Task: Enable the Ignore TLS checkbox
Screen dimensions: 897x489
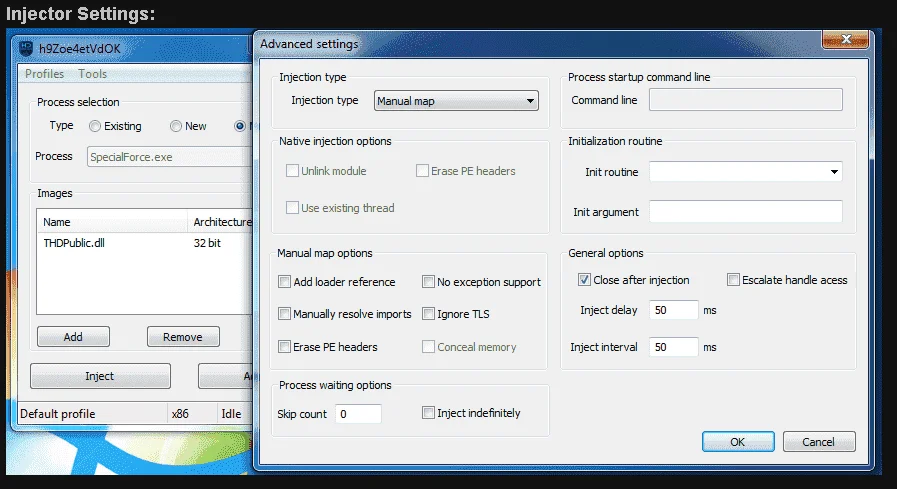Action: coord(428,313)
